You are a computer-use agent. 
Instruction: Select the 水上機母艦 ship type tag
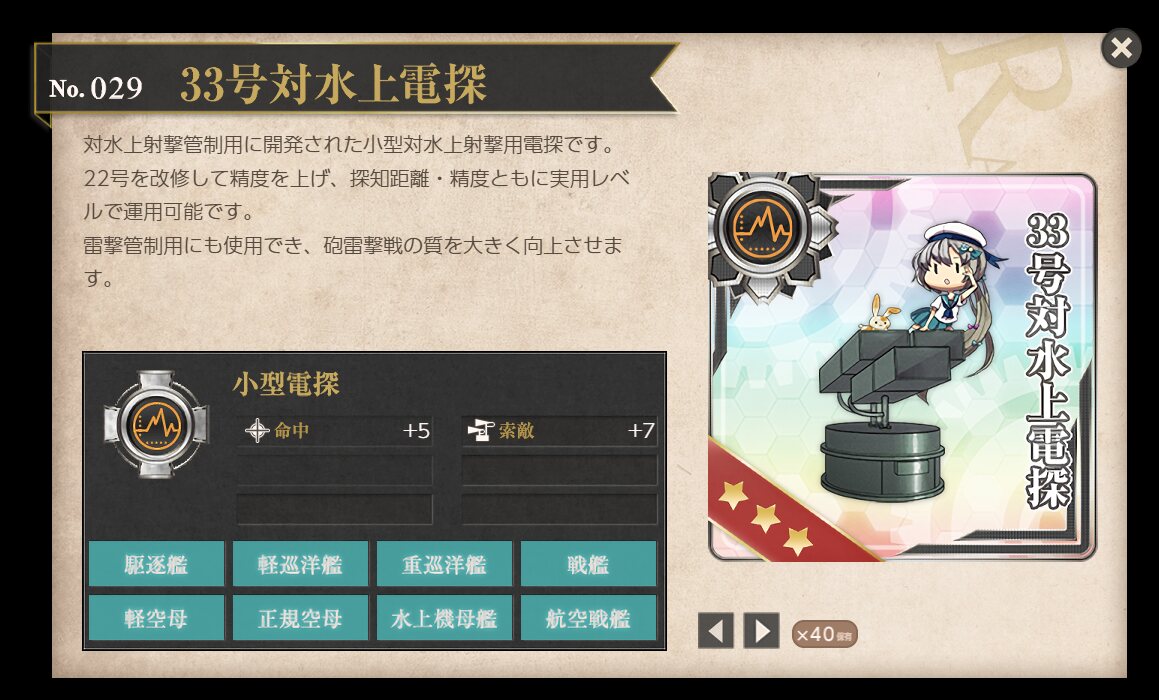tap(444, 618)
